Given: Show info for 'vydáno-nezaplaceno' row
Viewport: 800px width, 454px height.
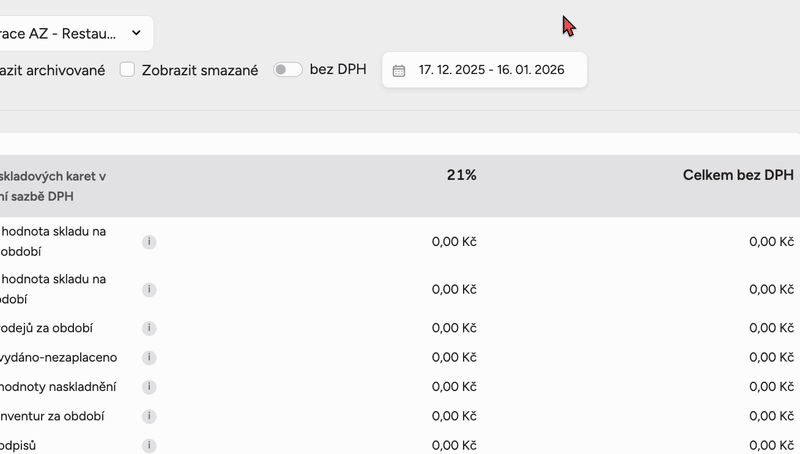Looking at the screenshot, I should pyautogui.click(x=149, y=358).
